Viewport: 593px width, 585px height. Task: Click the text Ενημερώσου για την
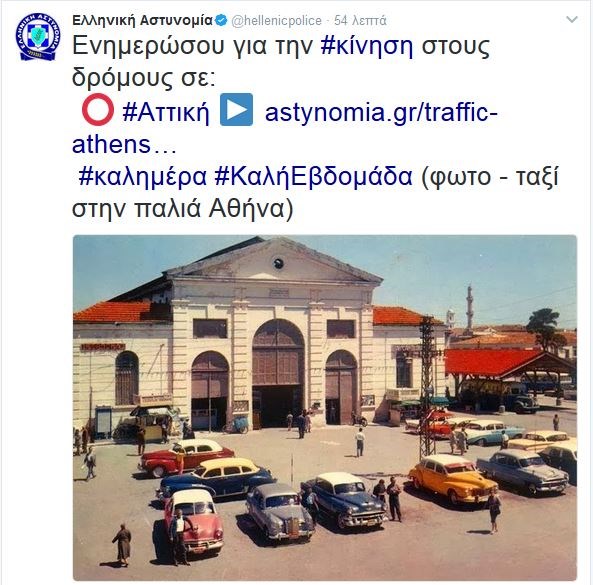192,46
